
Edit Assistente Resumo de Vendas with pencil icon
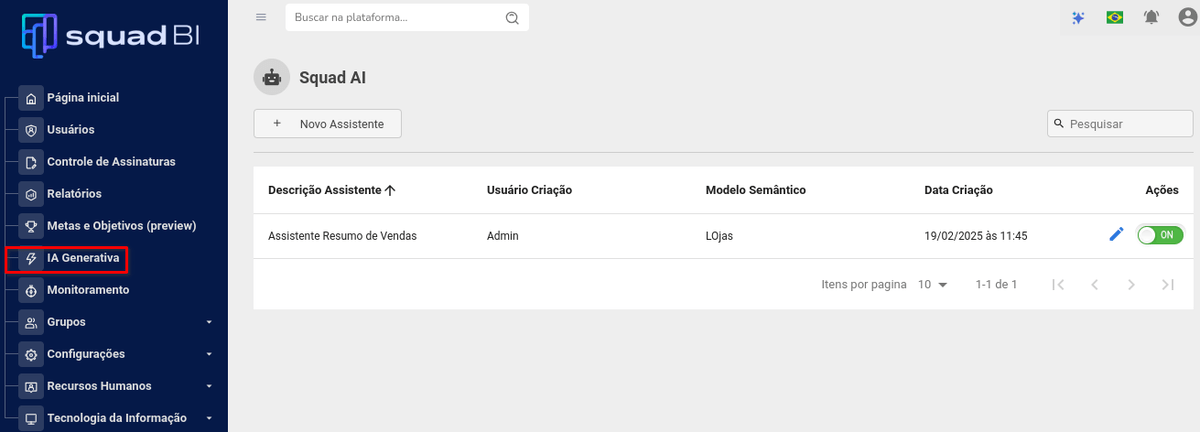click(x=1117, y=235)
